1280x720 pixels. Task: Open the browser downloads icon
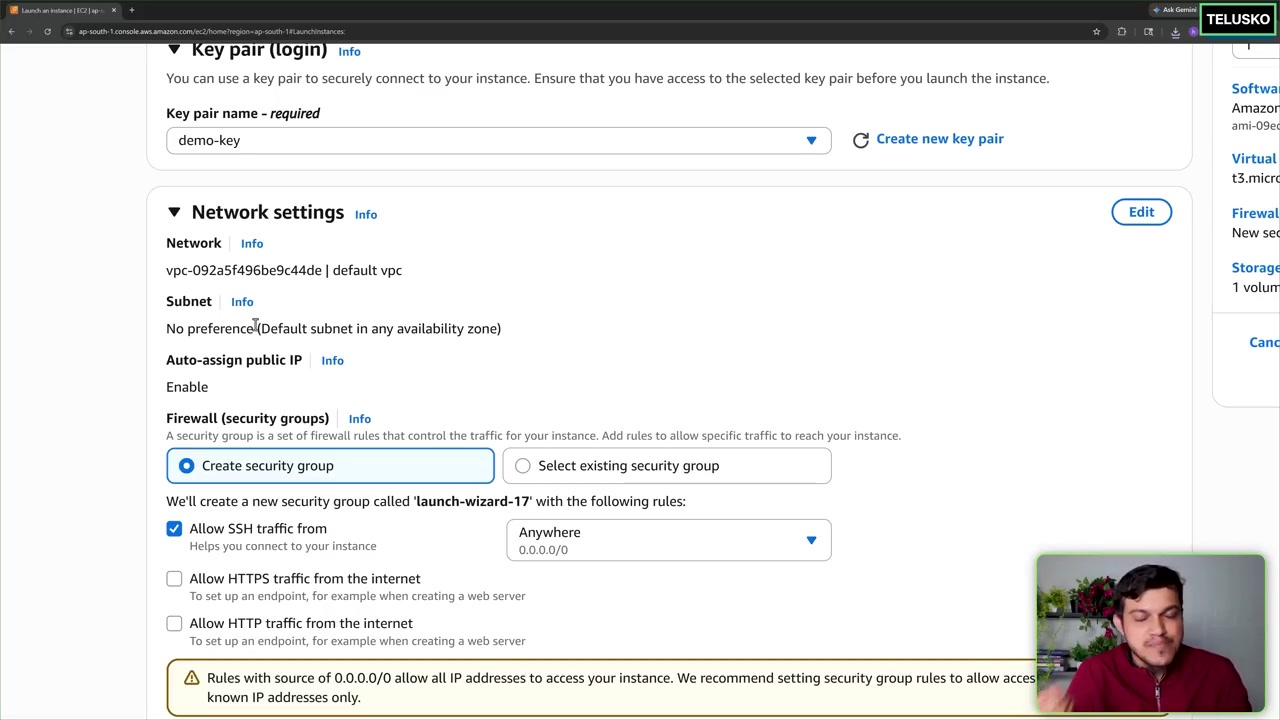[1175, 31]
